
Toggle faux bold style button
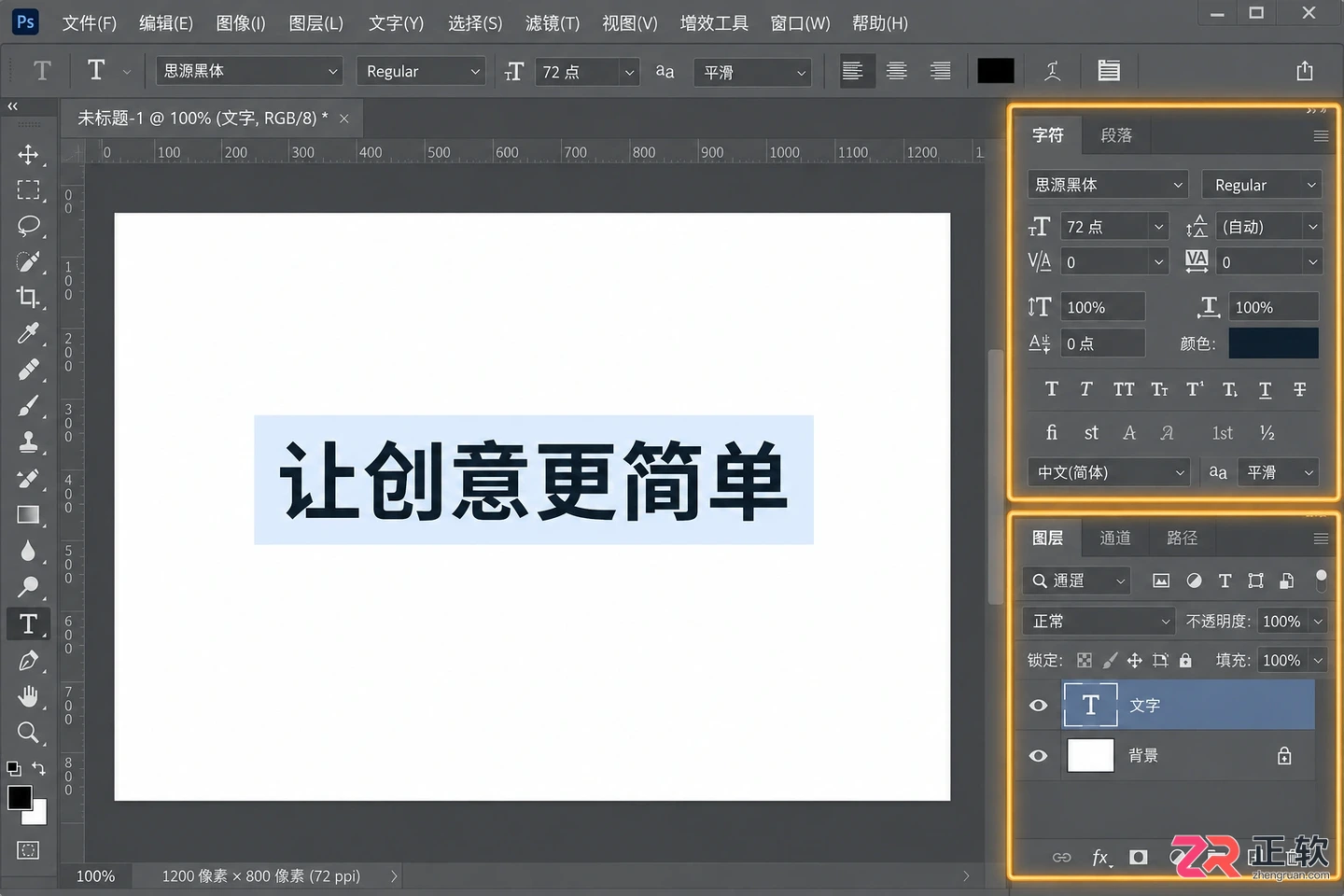1052,389
